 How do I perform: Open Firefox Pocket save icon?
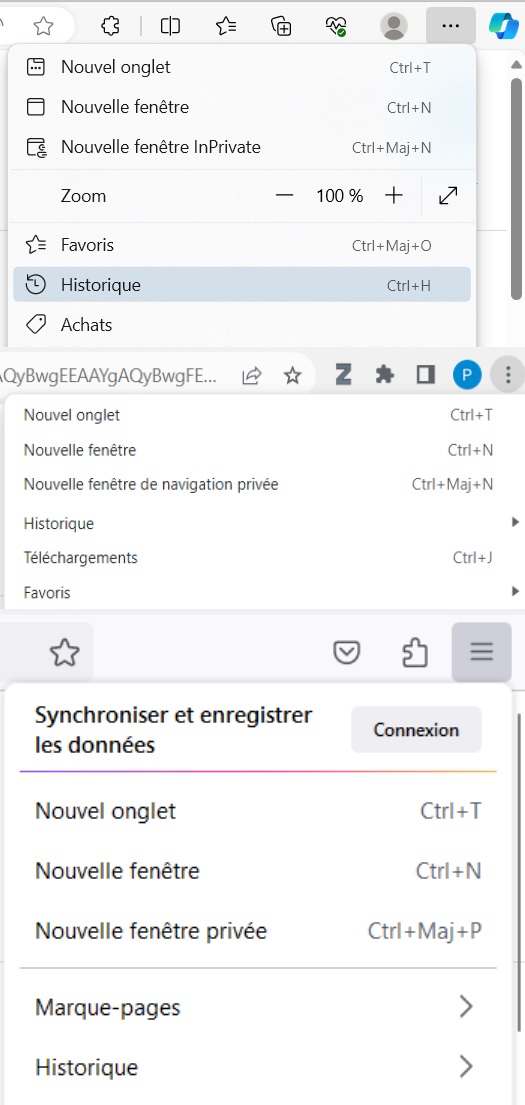click(346, 654)
